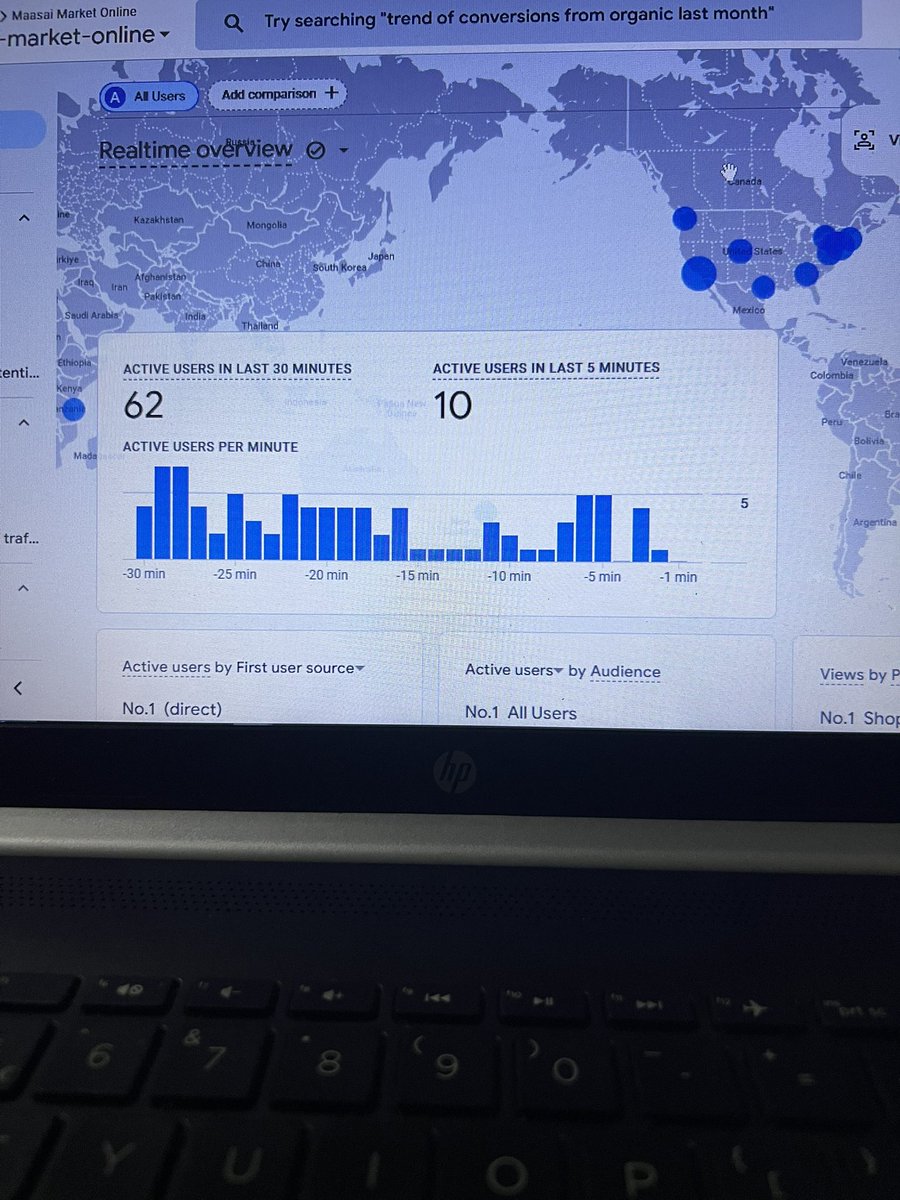Click the verified check icon beside Realtime overview
The image size is (900, 1200).
[315, 151]
